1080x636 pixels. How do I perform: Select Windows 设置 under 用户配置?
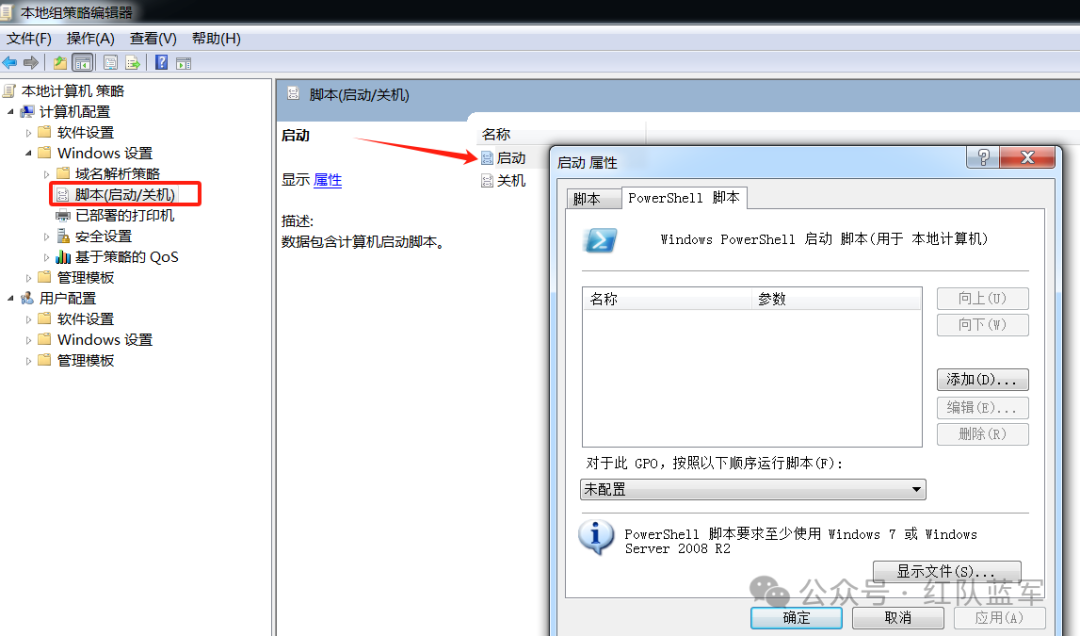pyautogui.click(x=105, y=340)
